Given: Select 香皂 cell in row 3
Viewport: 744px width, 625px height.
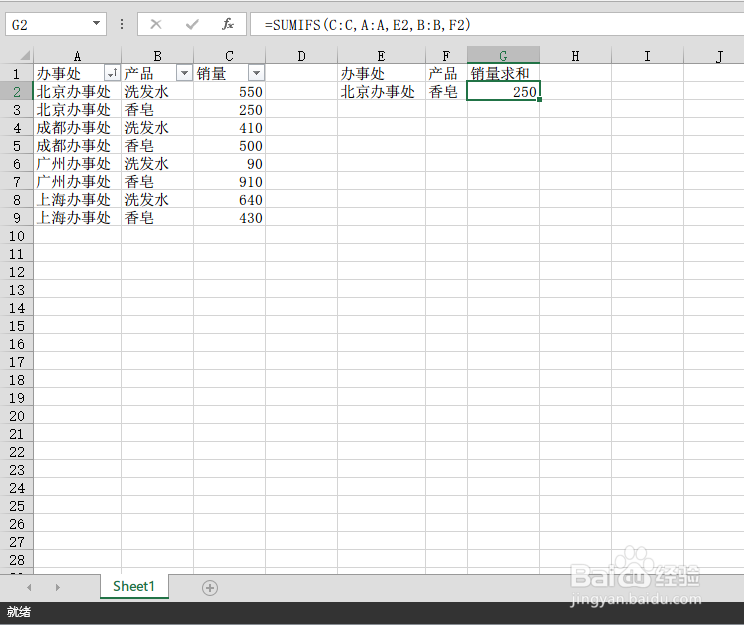Looking at the screenshot, I should [x=158, y=109].
